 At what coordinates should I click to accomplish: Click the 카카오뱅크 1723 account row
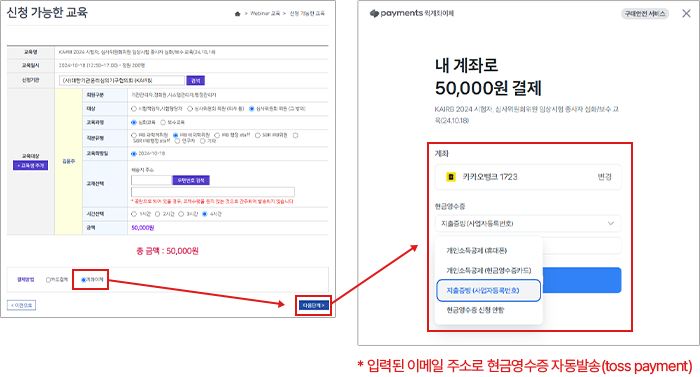pyautogui.click(x=528, y=177)
